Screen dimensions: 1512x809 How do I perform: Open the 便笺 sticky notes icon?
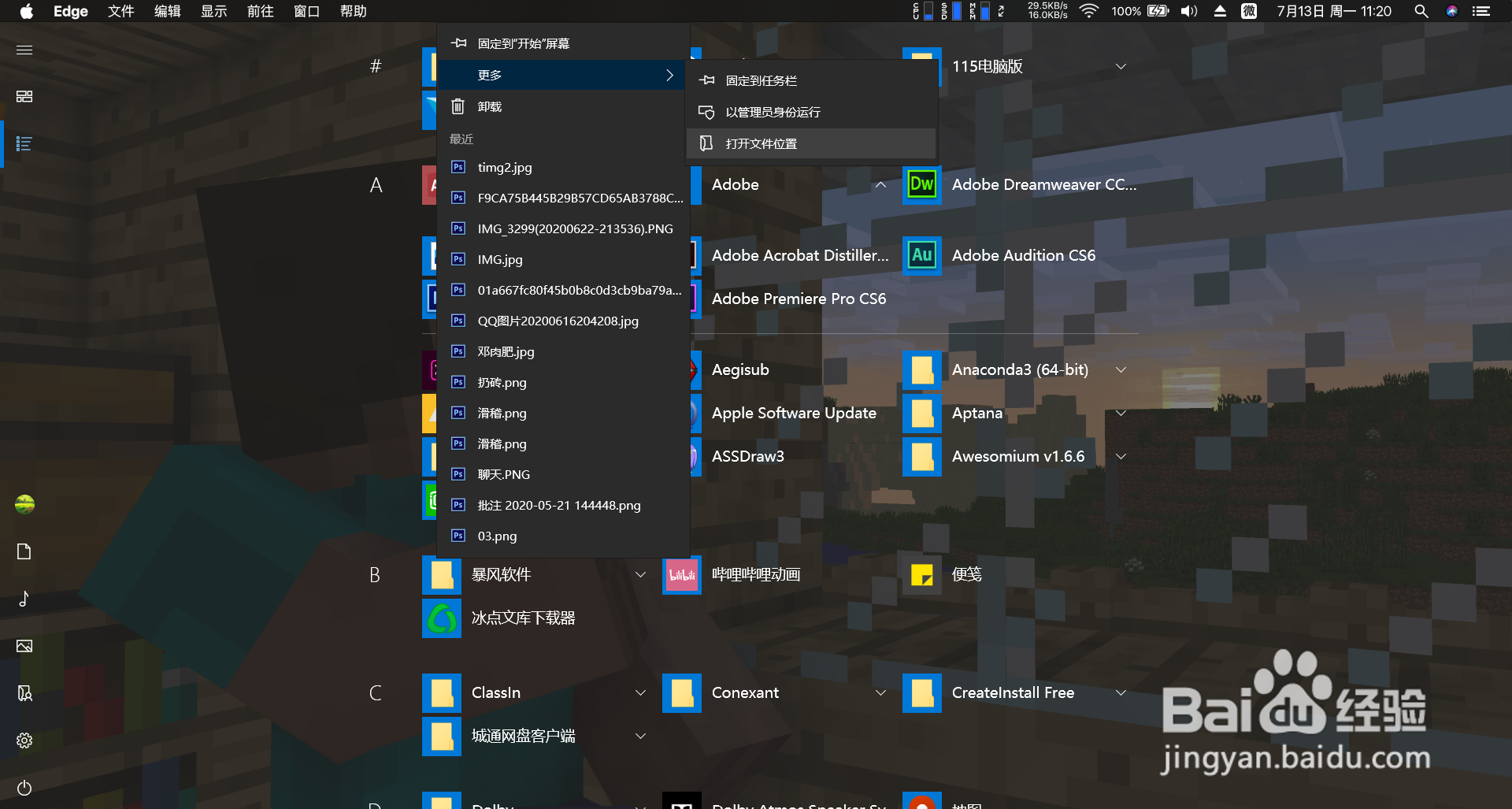click(x=922, y=575)
